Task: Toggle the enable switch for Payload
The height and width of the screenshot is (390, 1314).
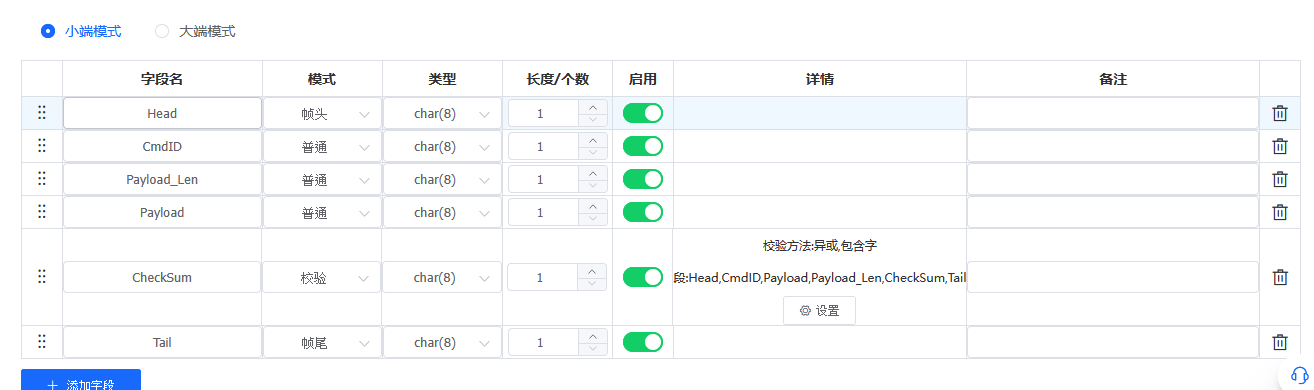Action: tap(643, 212)
